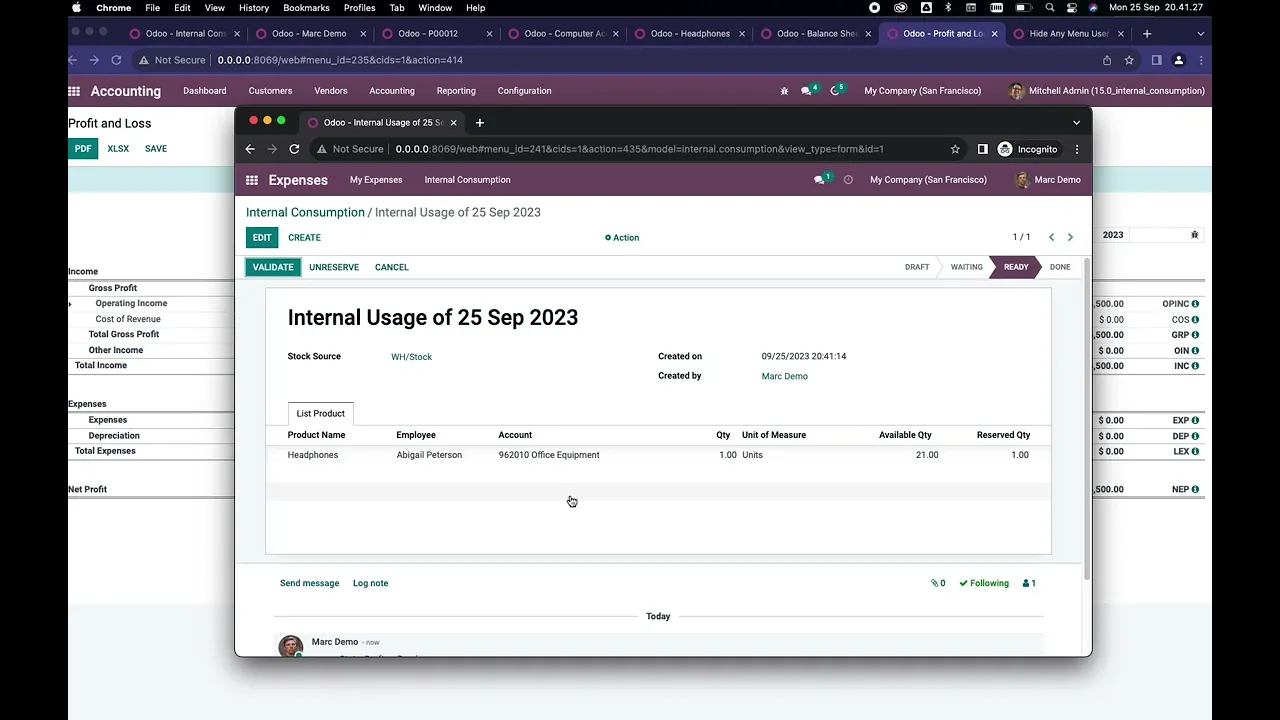Image resolution: width=1280 pixels, height=720 pixels.
Task: Open activities clock icon in Expenses navbar
Action: pyautogui.click(x=848, y=180)
